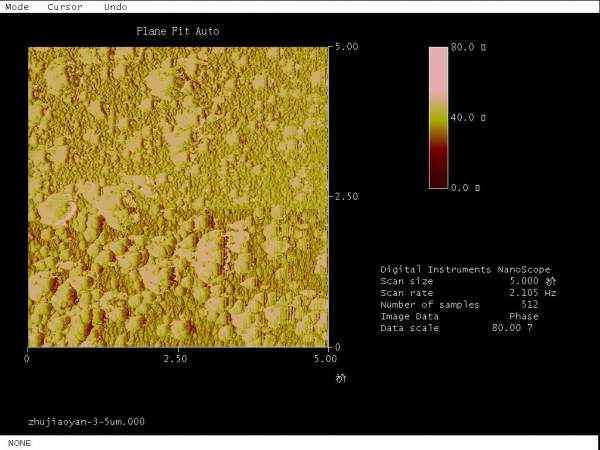The height and width of the screenshot is (450, 600).
Task: Click the dark red bottom of the color bar
Action: (438, 175)
